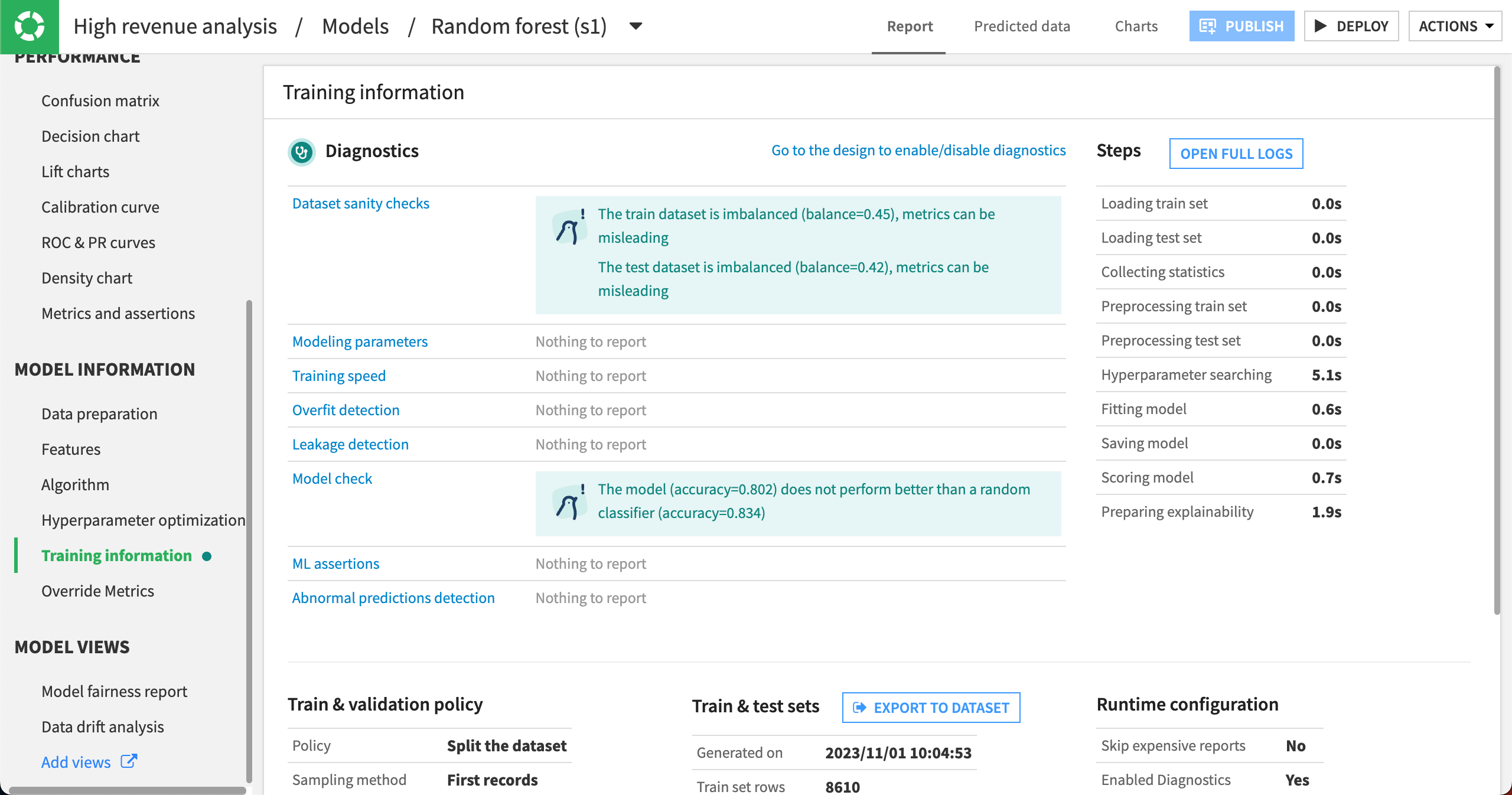
Task: Switch to the Charts tab
Action: click(1136, 27)
